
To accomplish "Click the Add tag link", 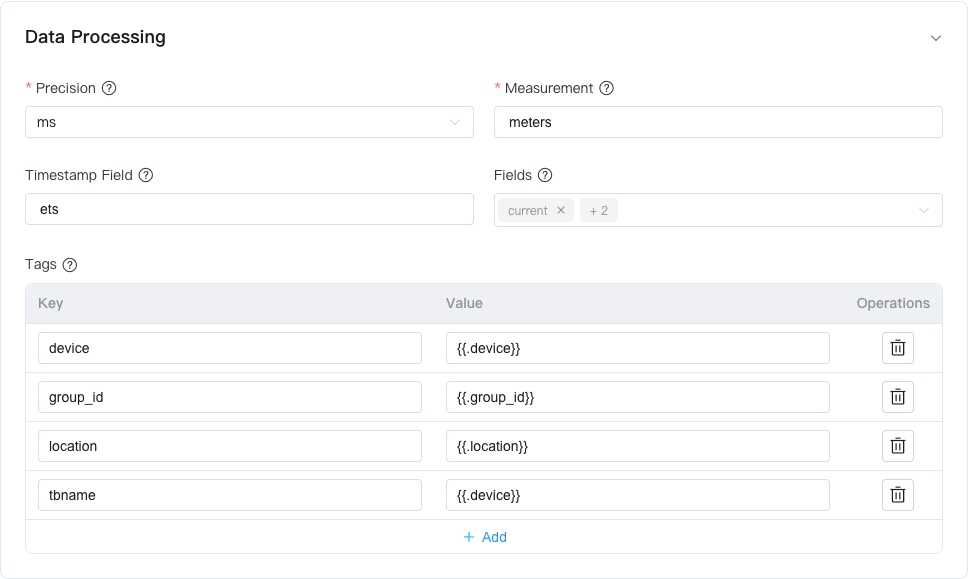I will click(485, 537).
